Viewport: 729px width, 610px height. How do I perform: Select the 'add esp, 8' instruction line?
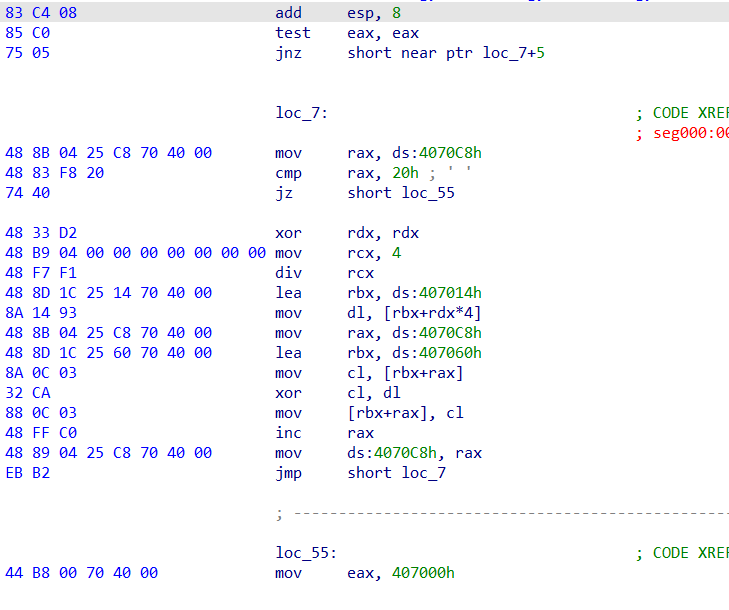point(364,13)
